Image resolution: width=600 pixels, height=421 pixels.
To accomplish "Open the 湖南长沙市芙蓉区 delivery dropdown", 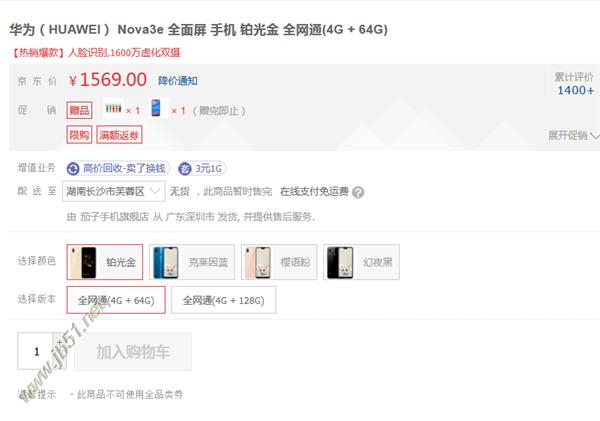I will coord(114,191).
